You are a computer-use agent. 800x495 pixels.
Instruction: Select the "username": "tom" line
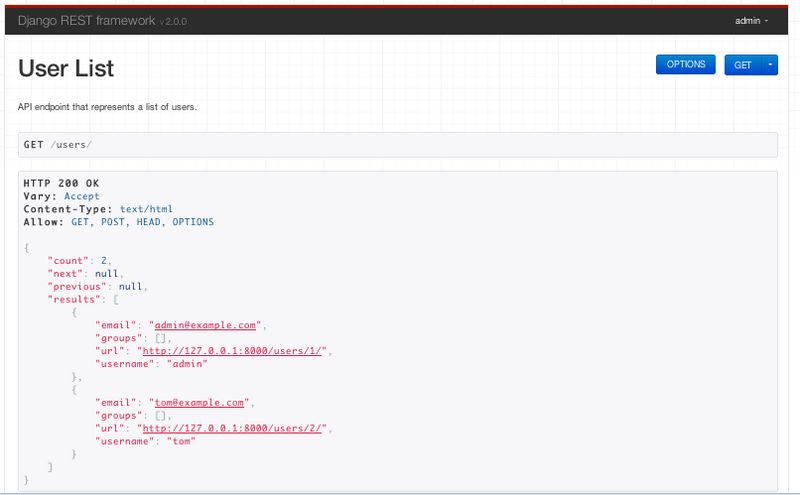145,441
